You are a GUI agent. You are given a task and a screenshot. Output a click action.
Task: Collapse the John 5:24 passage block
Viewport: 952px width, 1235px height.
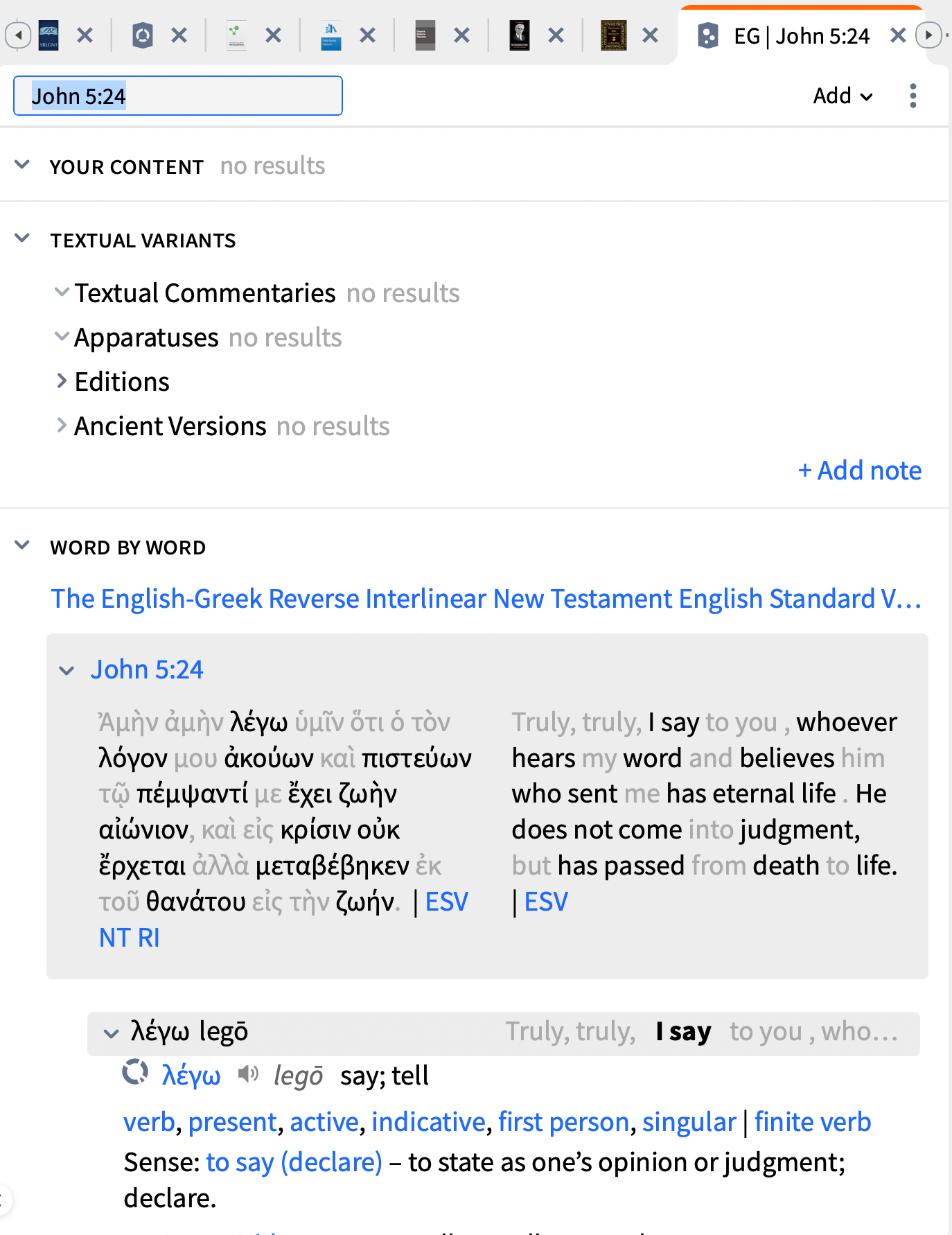[x=67, y=670]
